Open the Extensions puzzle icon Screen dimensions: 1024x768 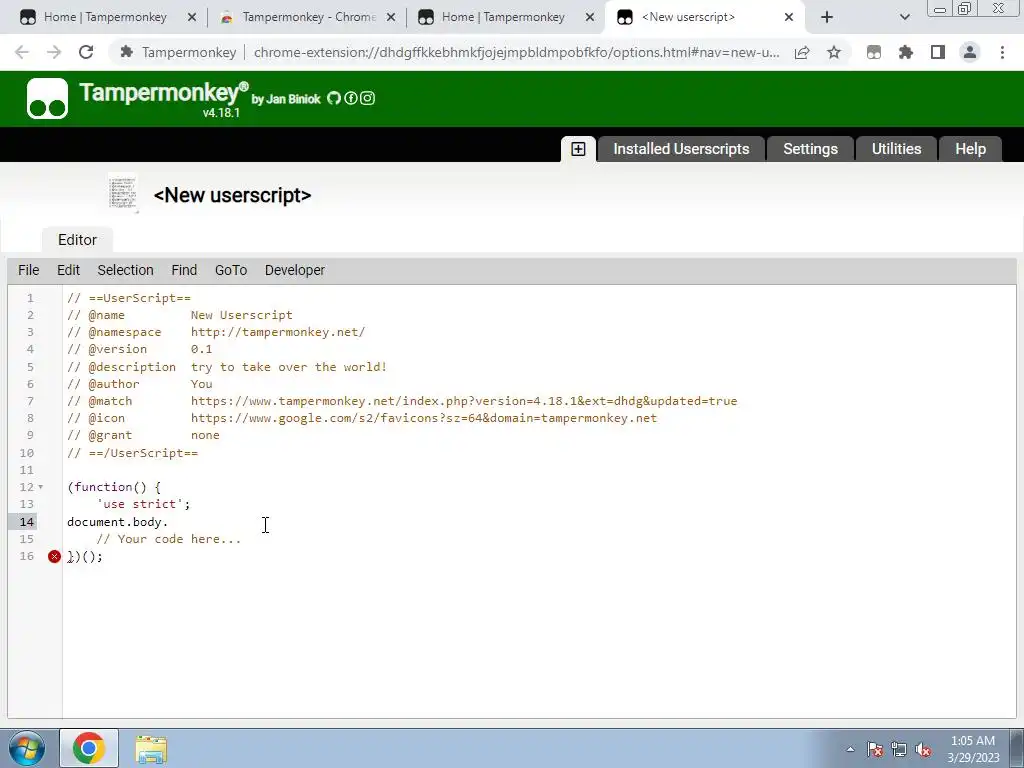click(906, 52)
